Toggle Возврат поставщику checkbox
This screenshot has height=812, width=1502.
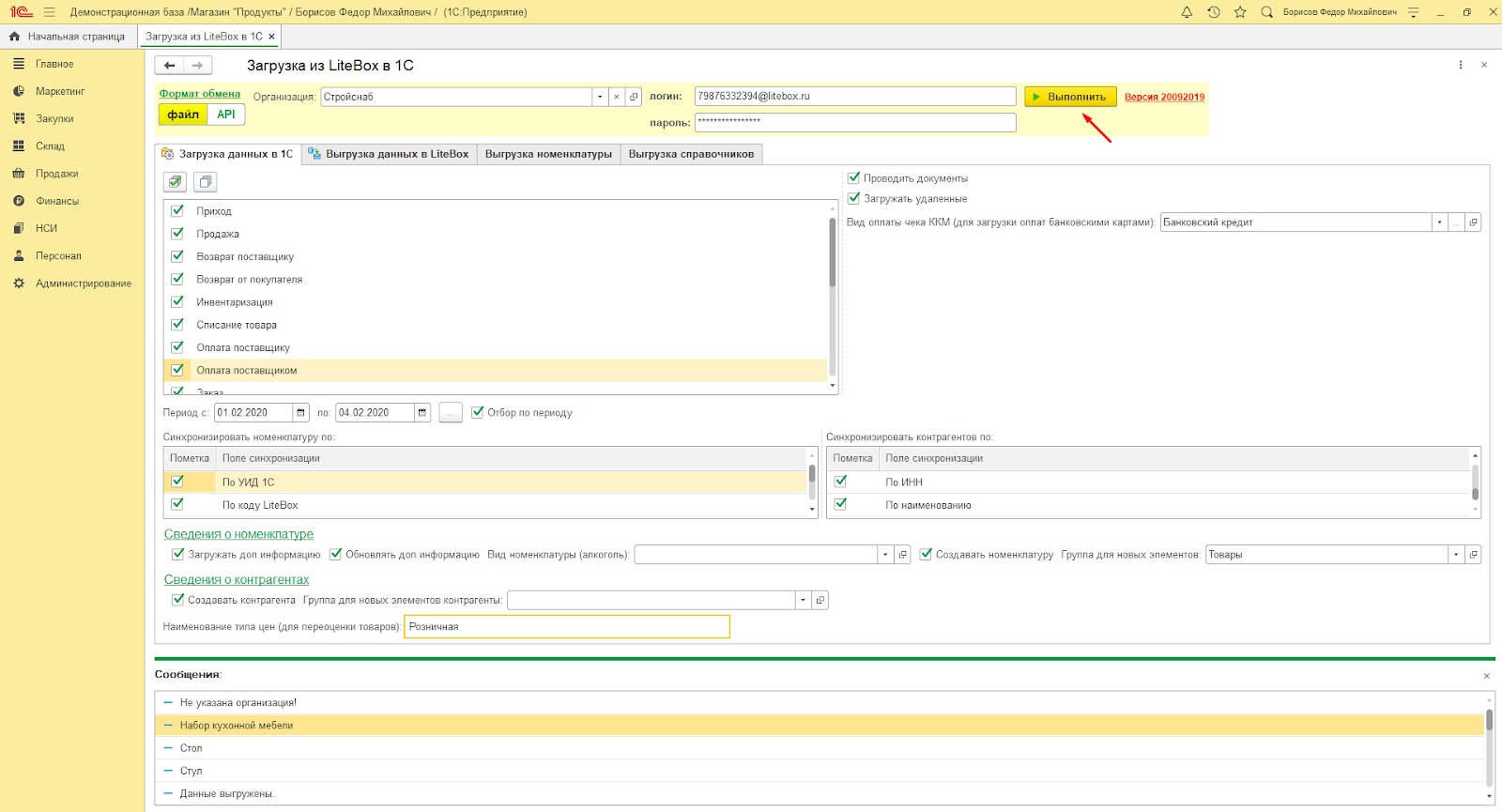pos(177,256)
